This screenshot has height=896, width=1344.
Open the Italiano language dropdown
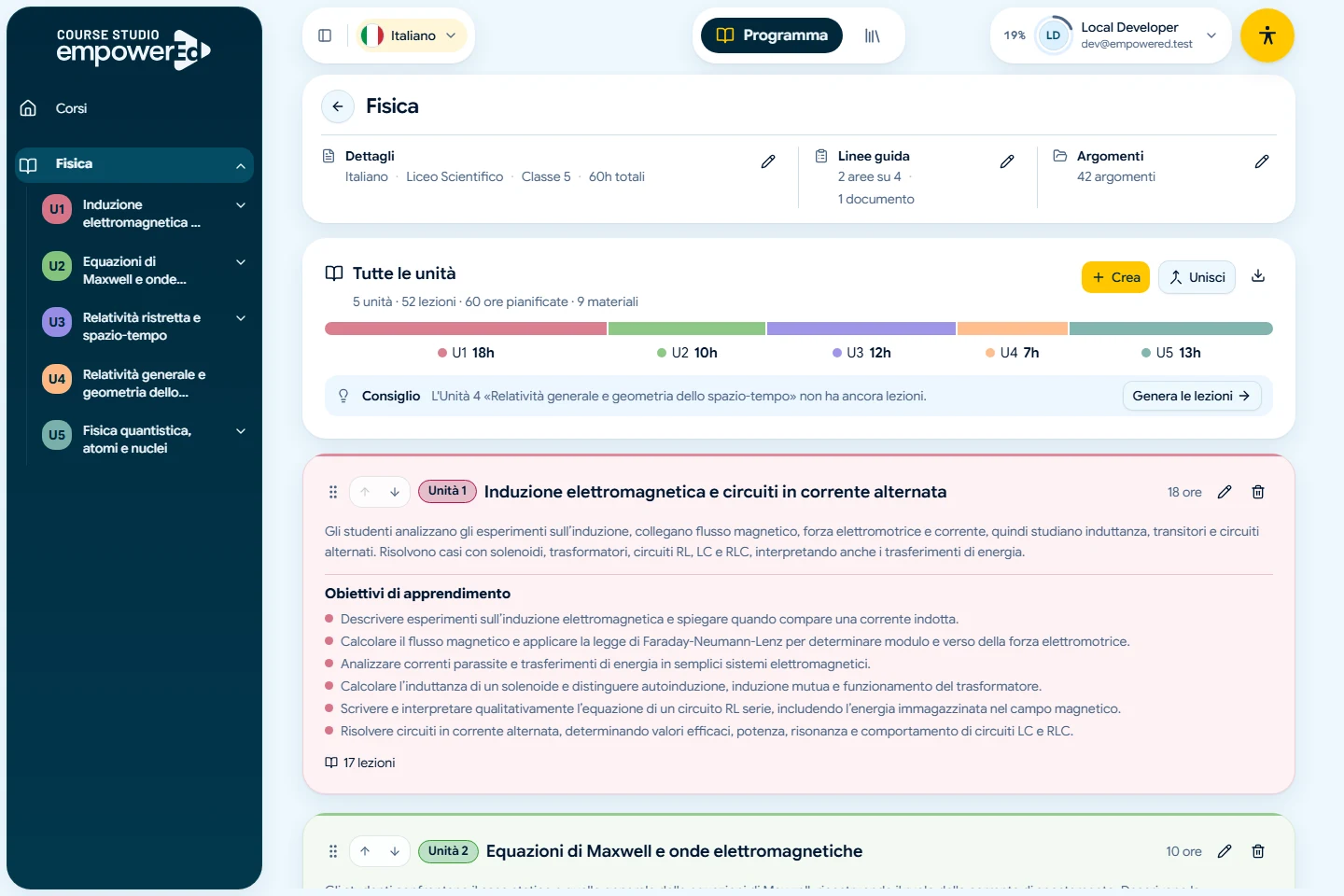[x=410, y=35]
